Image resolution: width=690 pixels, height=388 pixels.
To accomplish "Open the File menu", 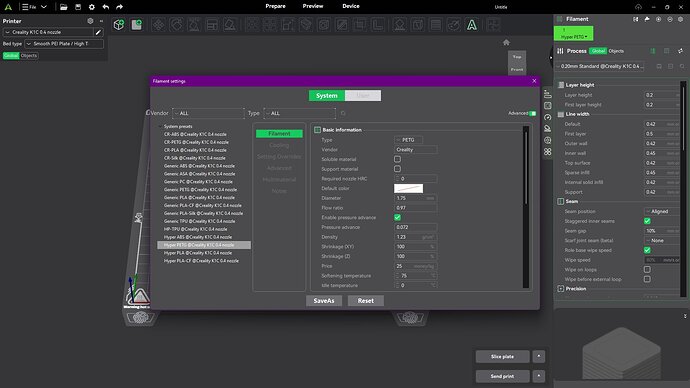I will point(34,7).
